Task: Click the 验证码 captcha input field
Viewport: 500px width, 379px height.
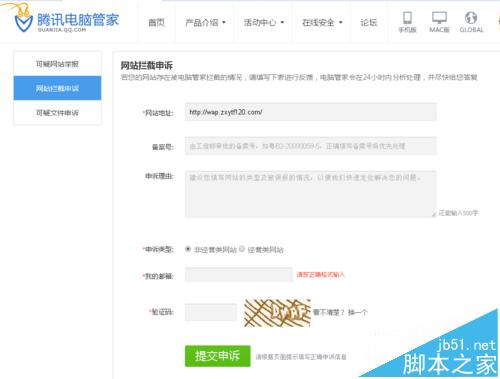Action: tap(211, 312)
